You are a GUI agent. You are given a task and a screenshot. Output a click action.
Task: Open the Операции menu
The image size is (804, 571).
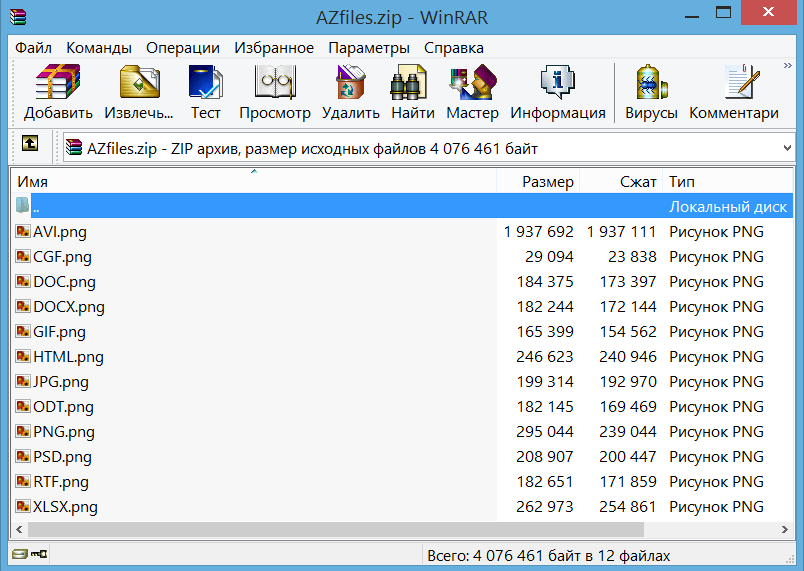(183, 48)
